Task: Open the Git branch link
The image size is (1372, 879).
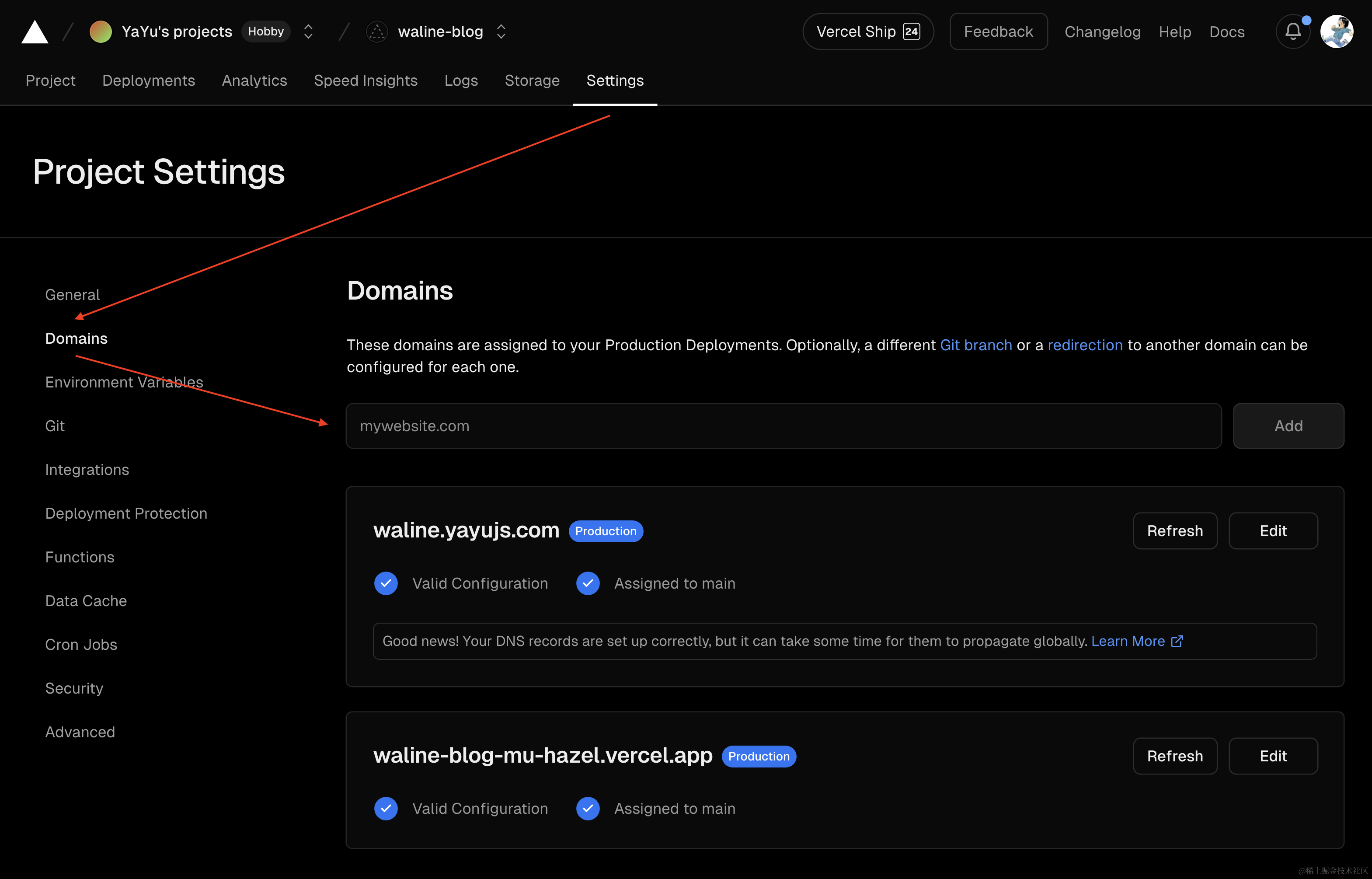Action: [x=975, y=345]
